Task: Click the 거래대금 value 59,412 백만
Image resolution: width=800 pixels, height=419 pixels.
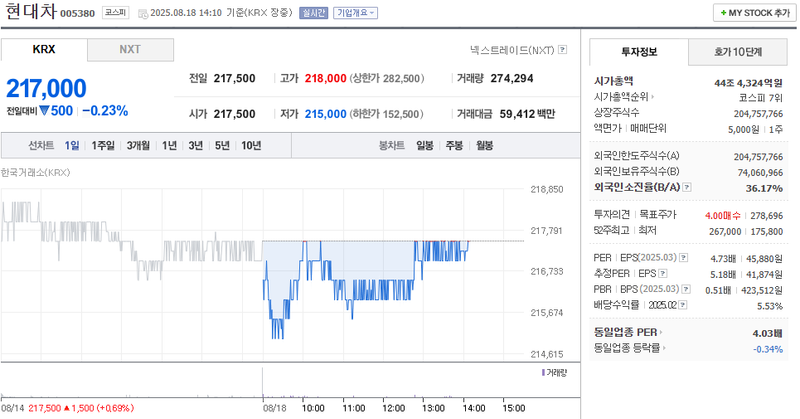Action: tap(527, 114)
